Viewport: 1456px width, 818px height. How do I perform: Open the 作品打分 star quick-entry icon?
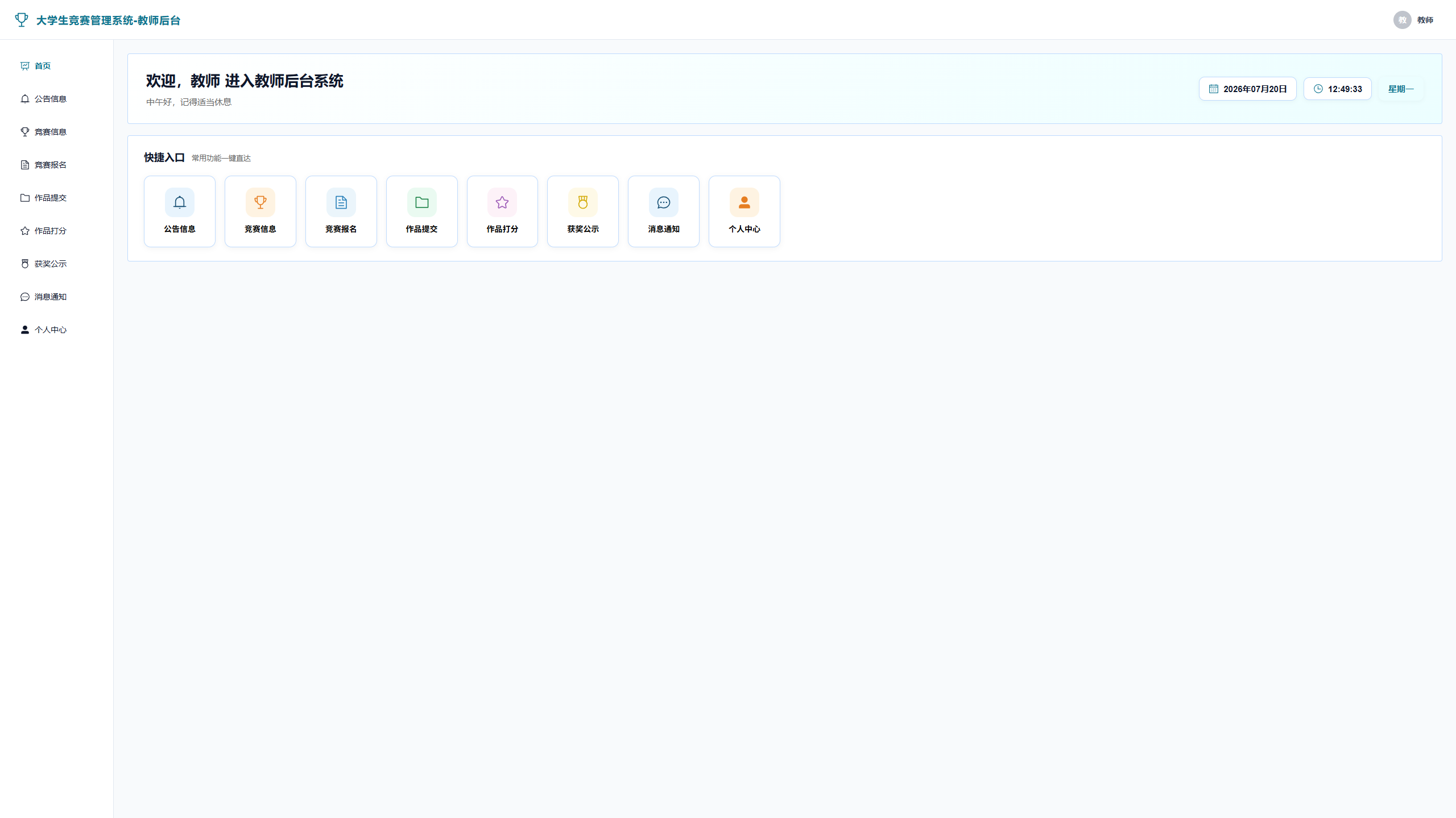coord(502,202)
